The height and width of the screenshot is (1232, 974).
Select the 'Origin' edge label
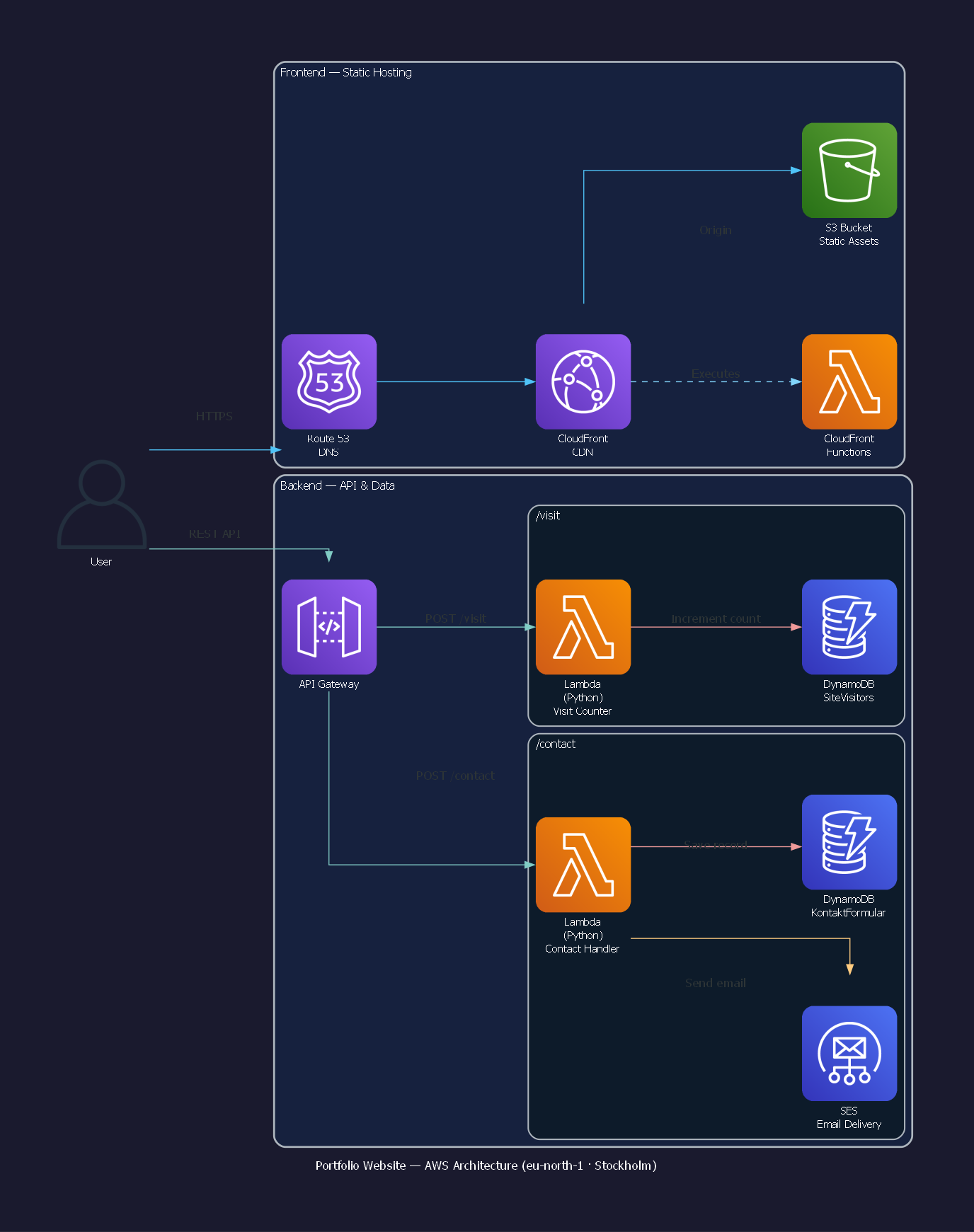click(x=716, y=230)
